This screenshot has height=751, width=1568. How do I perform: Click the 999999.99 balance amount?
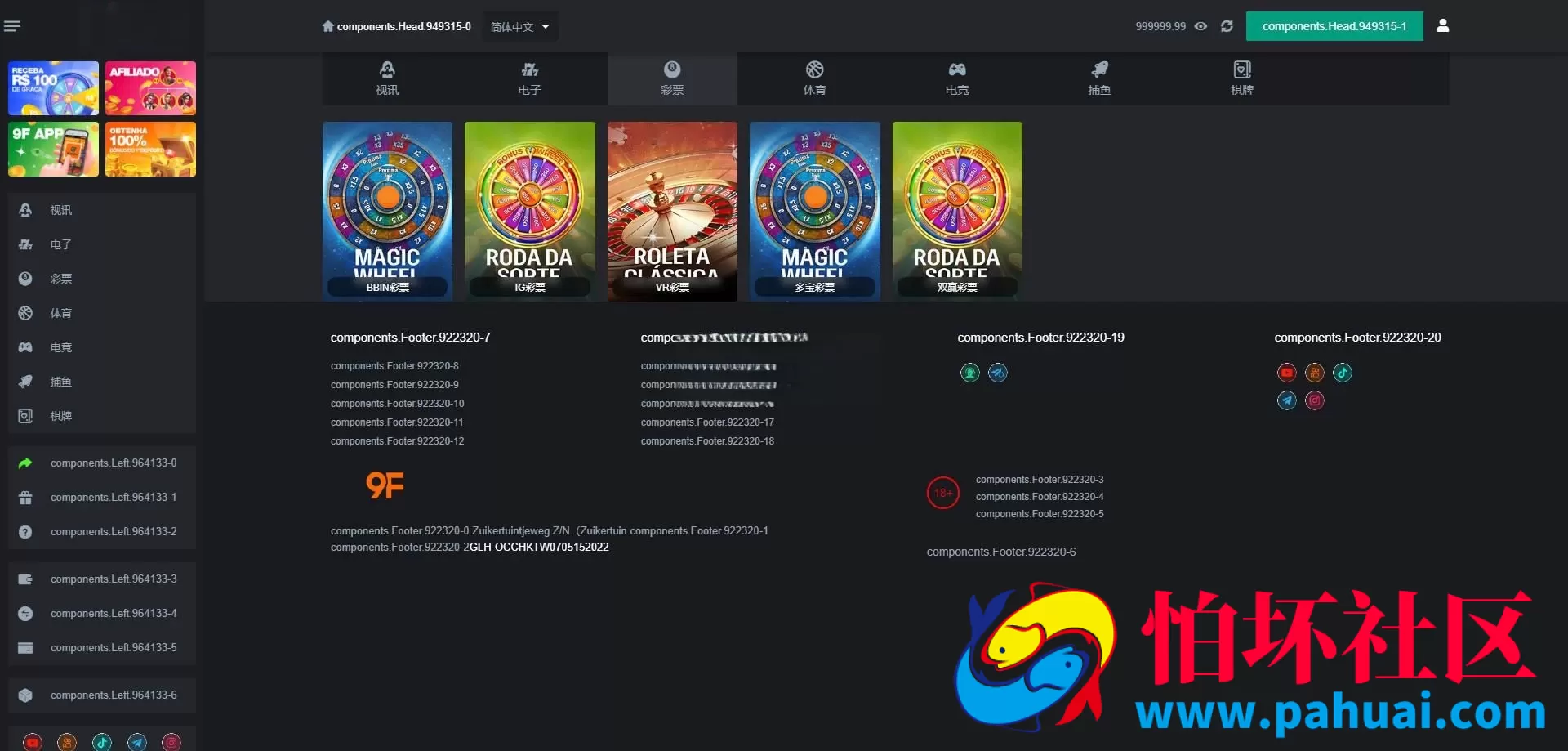coord(1160,27)
